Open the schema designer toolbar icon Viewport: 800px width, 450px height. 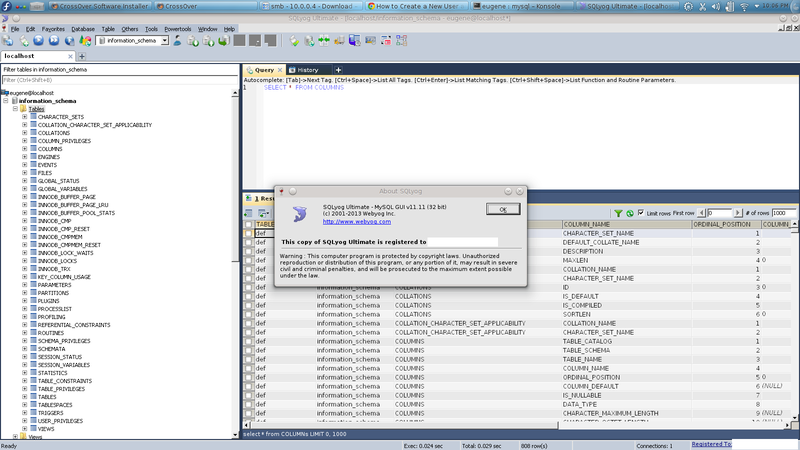[x=402, y=41]
